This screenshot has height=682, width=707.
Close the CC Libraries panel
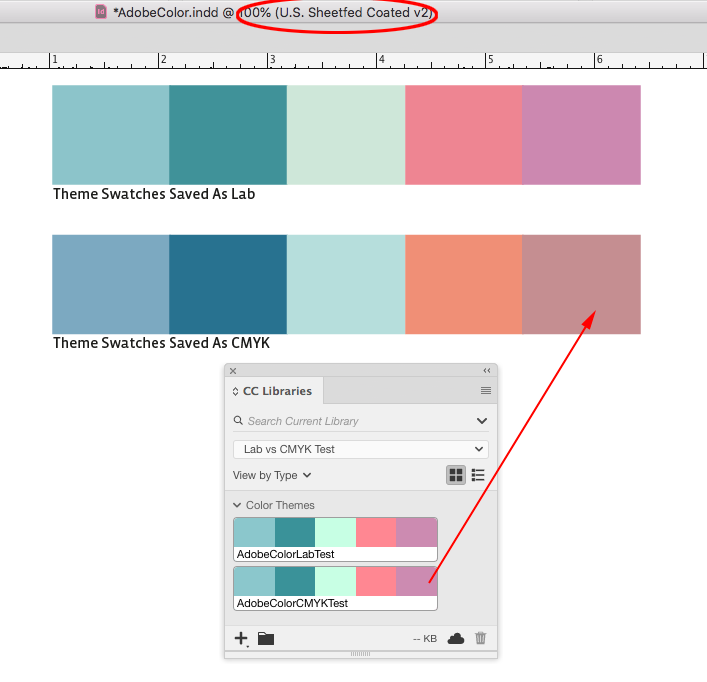(x=233, y=370)
